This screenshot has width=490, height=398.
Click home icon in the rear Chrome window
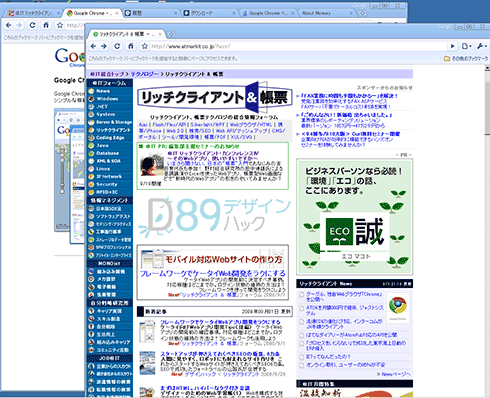point(46,25)
